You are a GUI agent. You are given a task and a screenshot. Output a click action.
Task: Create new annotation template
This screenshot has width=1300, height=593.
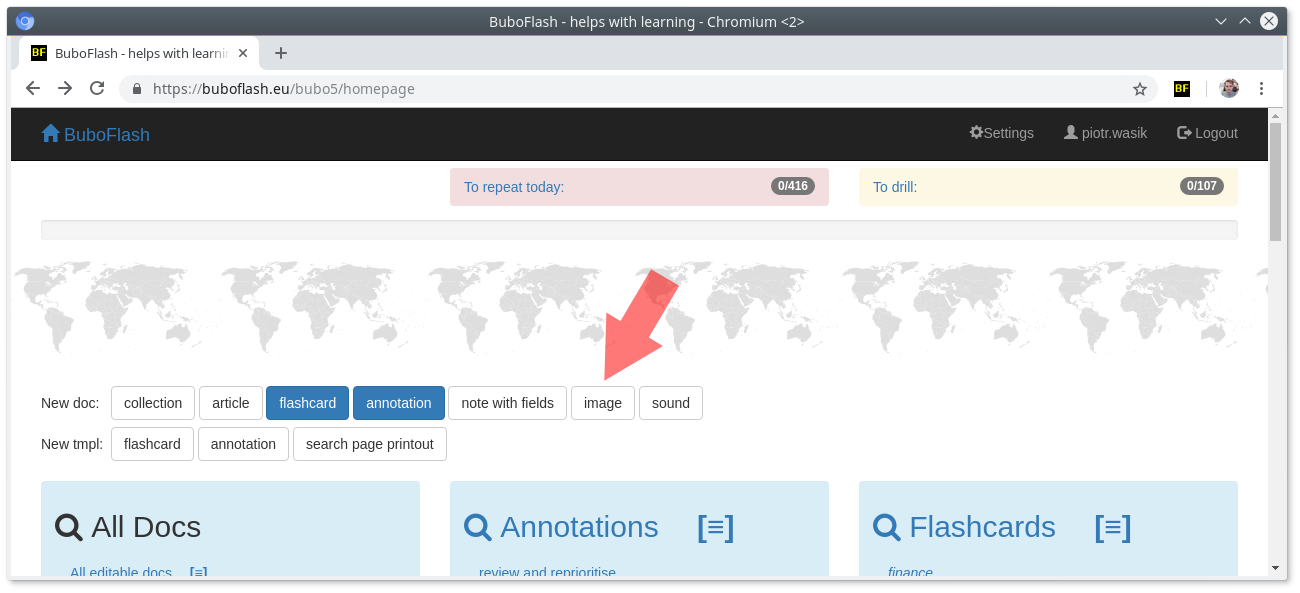coord(243,444)
